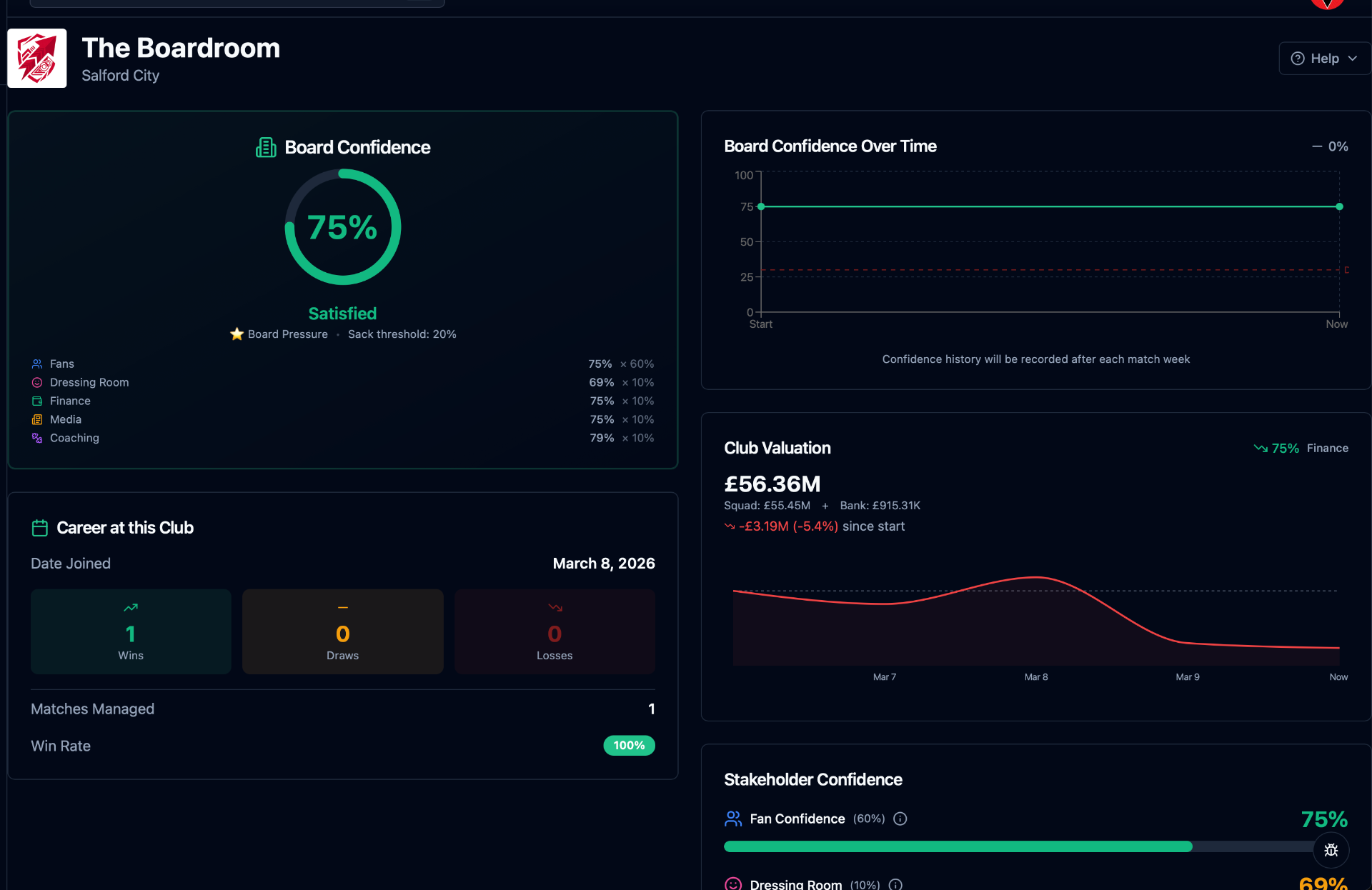Click the 100% Win Rate badge
The image size is (1372, 890).
pyautogui.click(x=629, y=746)
